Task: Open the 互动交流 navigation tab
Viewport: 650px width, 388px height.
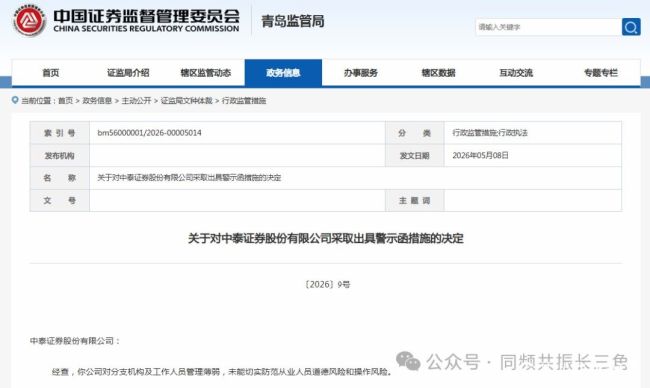Action: click(x=516, y=73)
